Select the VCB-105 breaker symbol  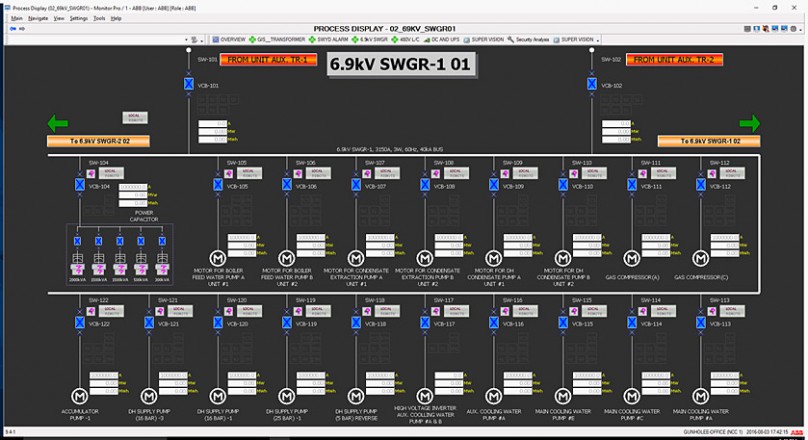point(218,184)
